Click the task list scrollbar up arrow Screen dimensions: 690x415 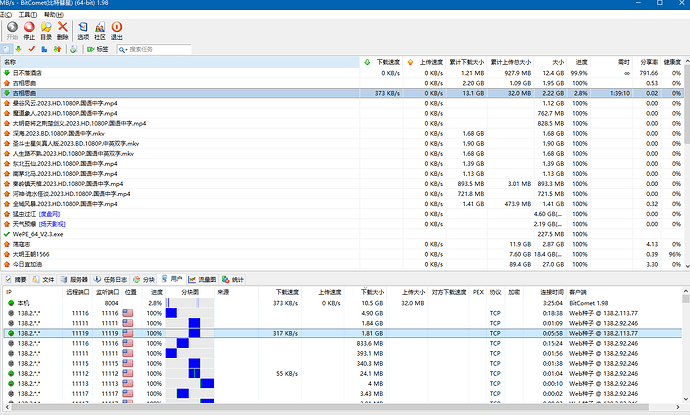(687, 62)
